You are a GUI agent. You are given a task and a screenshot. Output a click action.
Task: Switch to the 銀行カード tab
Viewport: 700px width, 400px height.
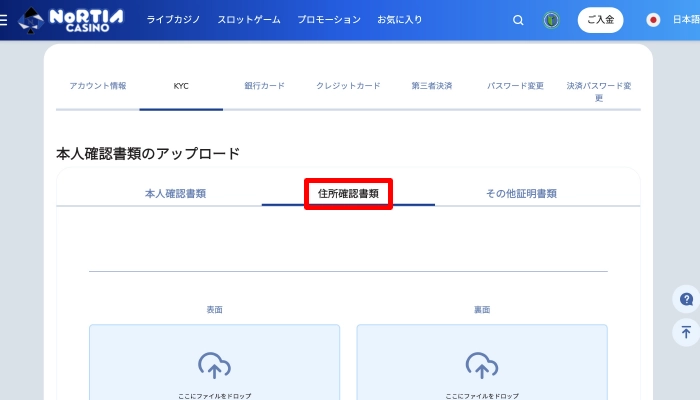(264, 86)
